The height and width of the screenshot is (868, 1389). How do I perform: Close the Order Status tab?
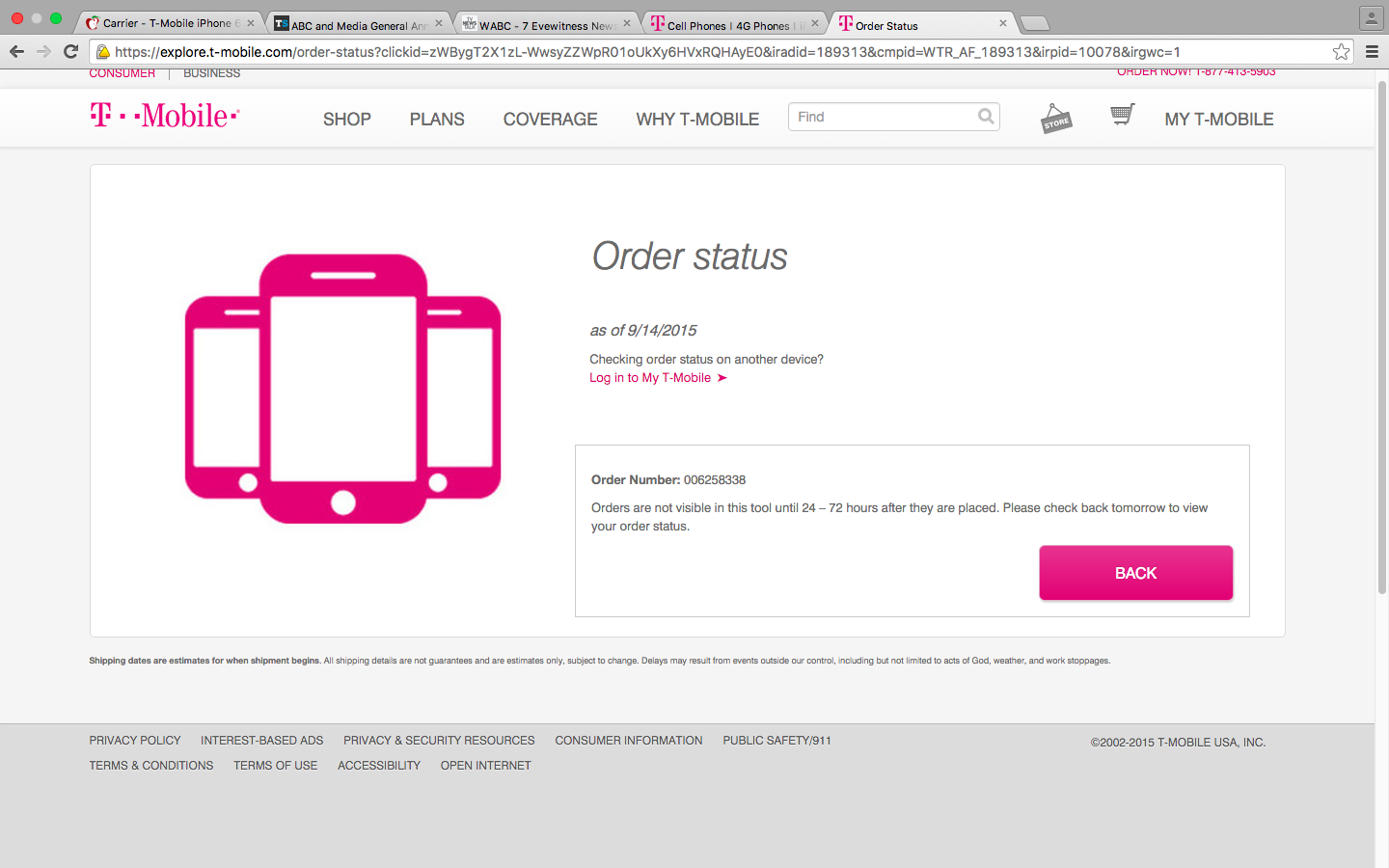coord(1003,23)
